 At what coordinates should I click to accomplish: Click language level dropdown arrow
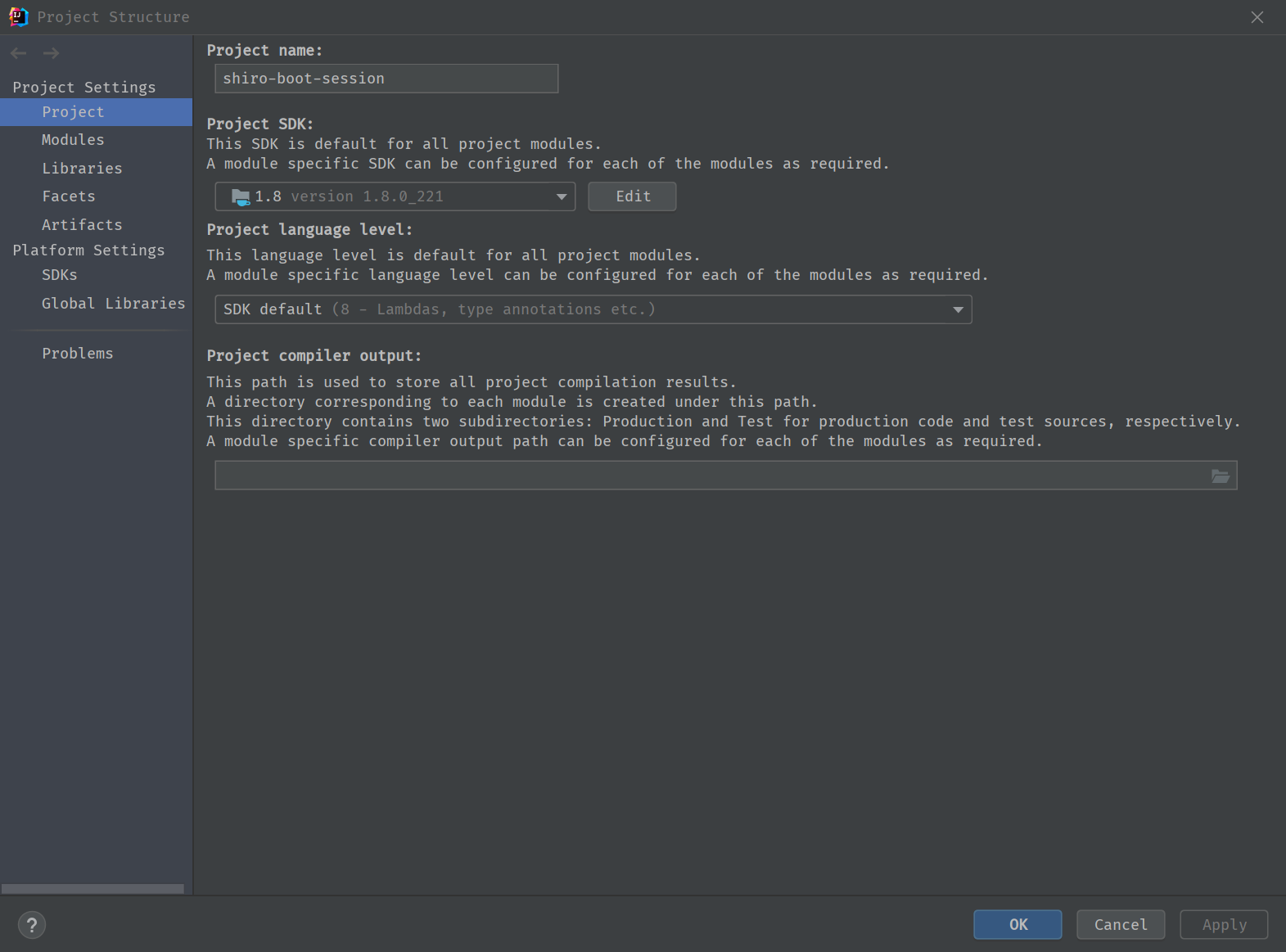958,309
